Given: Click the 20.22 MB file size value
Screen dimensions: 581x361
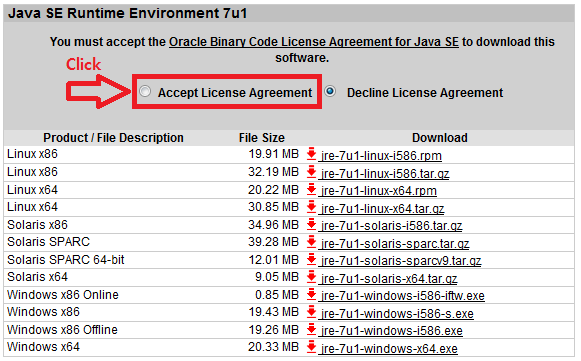Looking at the screenshot, I should (x=273, y=190).
